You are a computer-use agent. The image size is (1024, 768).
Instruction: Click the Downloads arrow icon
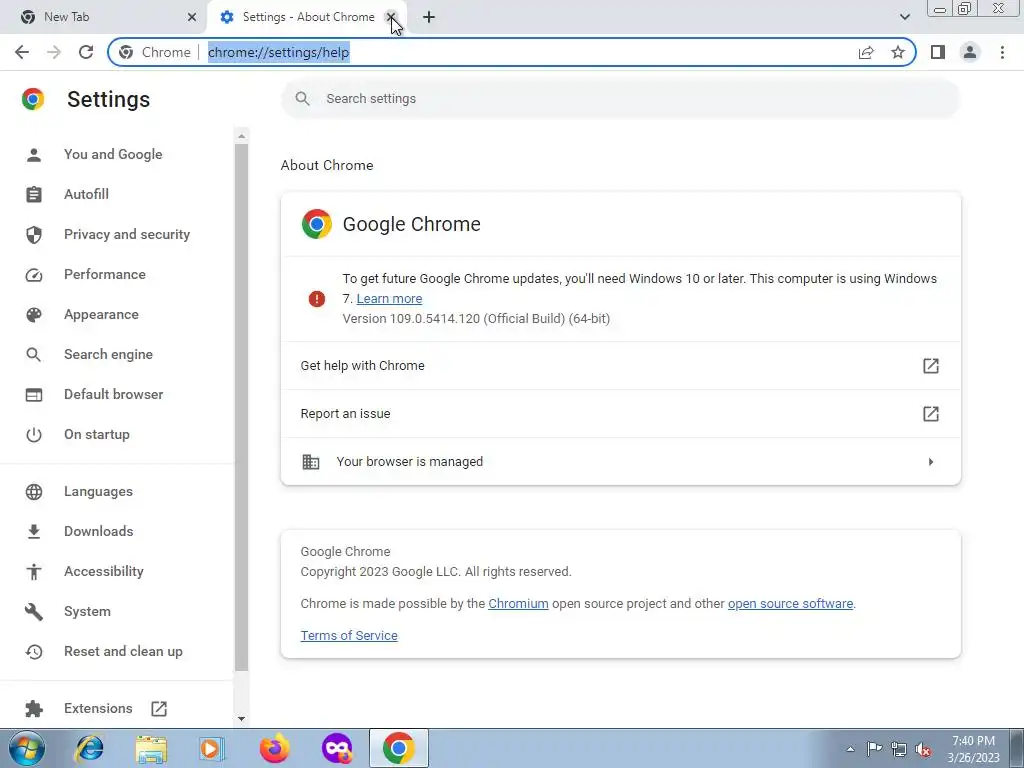pos(34,532)
